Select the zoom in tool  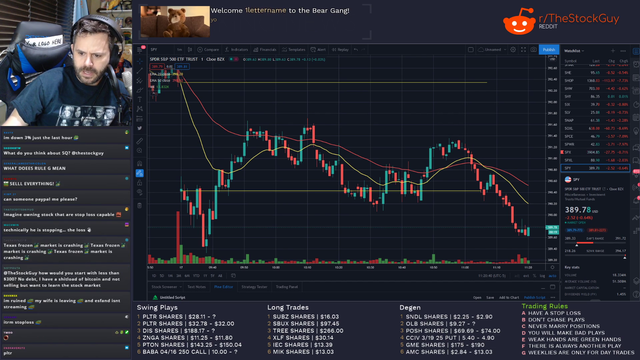[140, 150]
